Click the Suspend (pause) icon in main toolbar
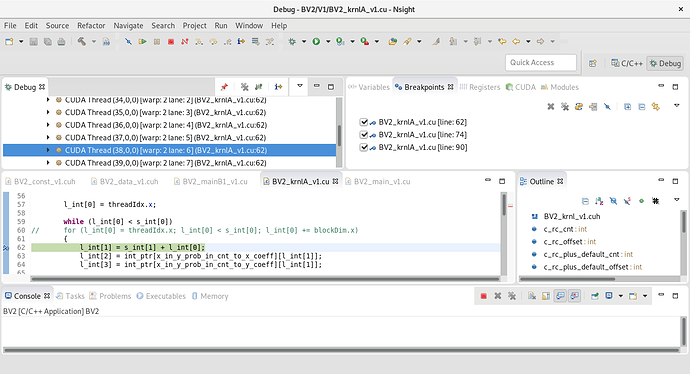The image size is (690, 374). tap(157, 41)
